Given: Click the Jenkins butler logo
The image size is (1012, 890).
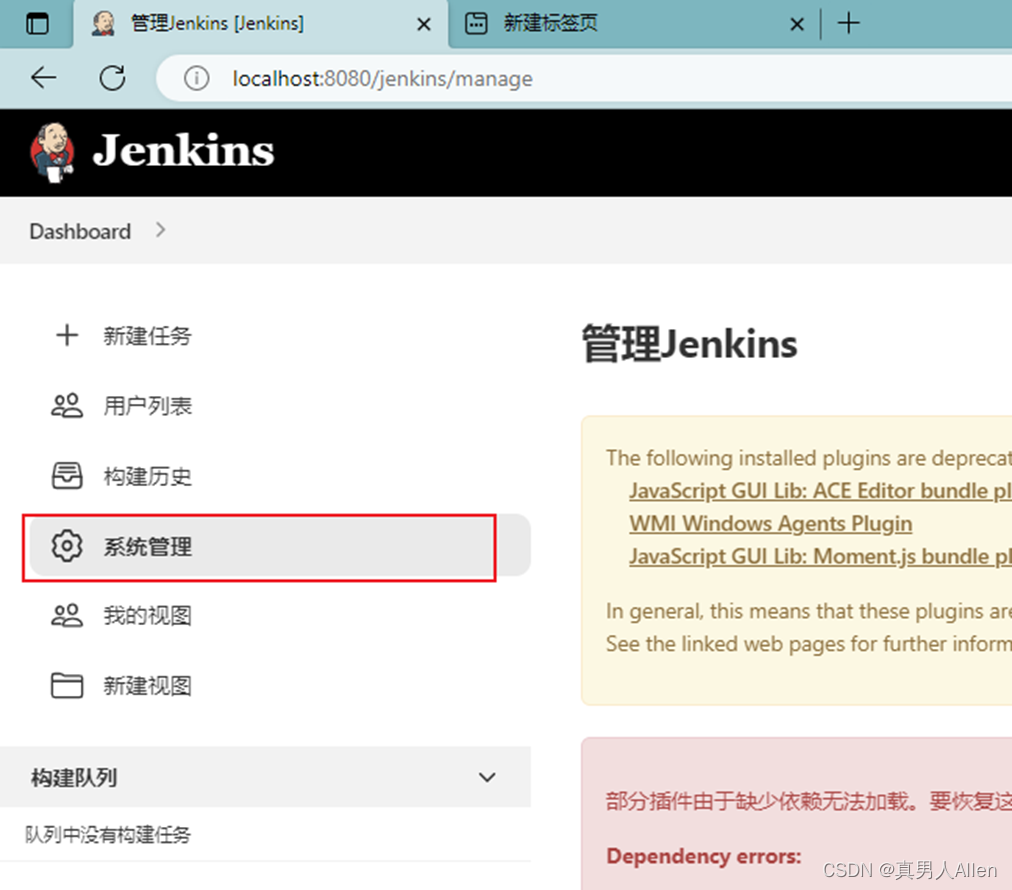Looking at the screenshot, I should pyautogui.click(x=52, y=152).
